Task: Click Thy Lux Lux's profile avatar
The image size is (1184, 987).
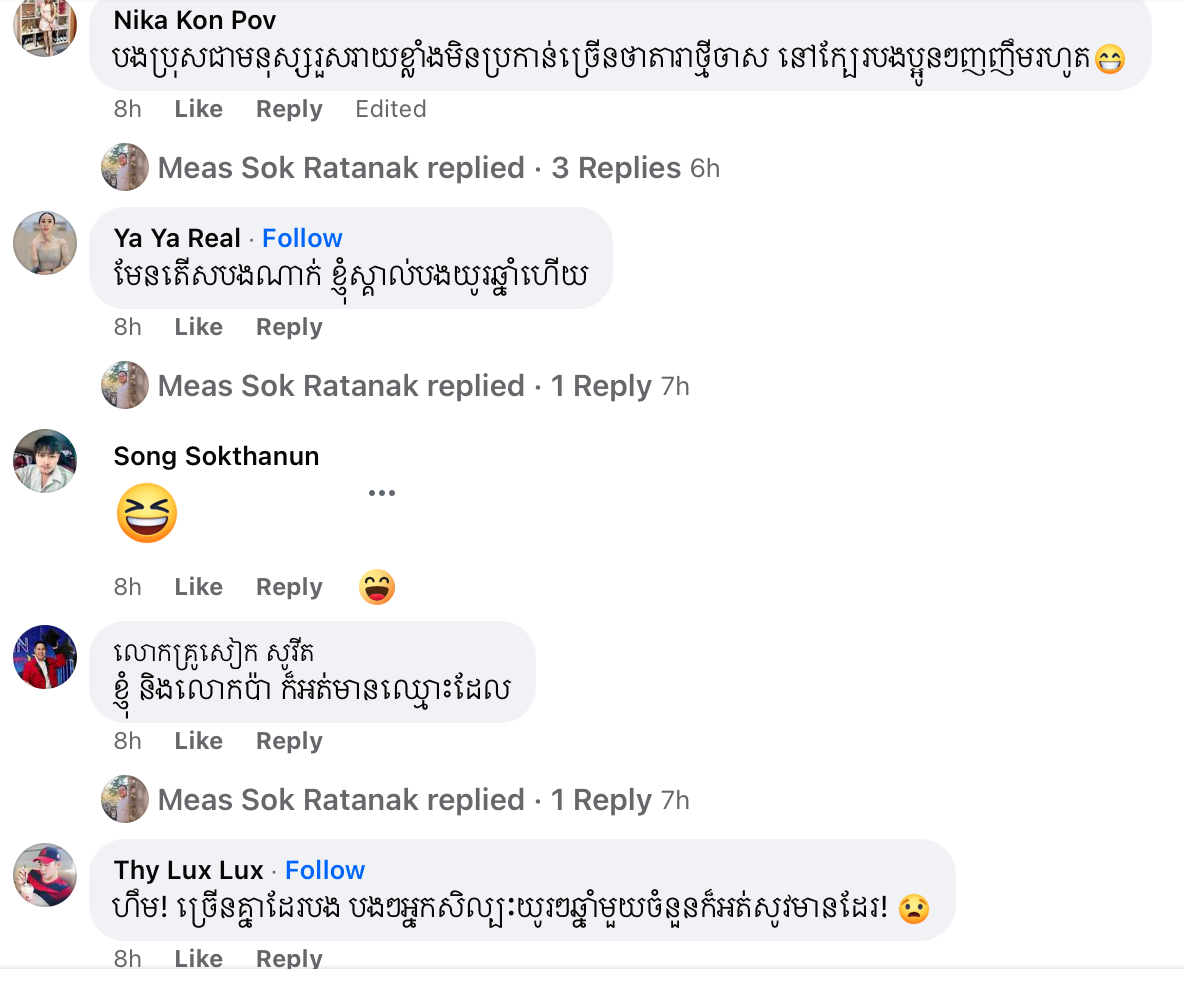Action: click(45, 875)
